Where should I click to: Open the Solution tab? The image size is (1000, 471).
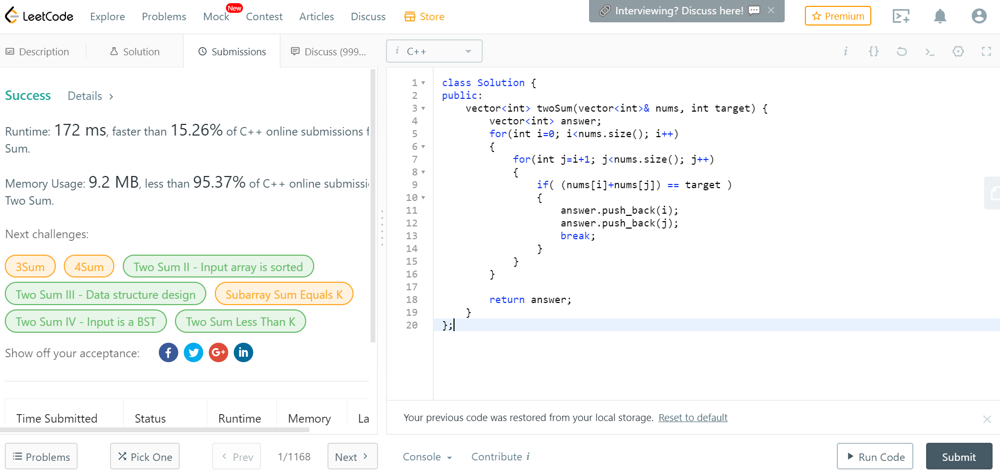click(134, 52)
